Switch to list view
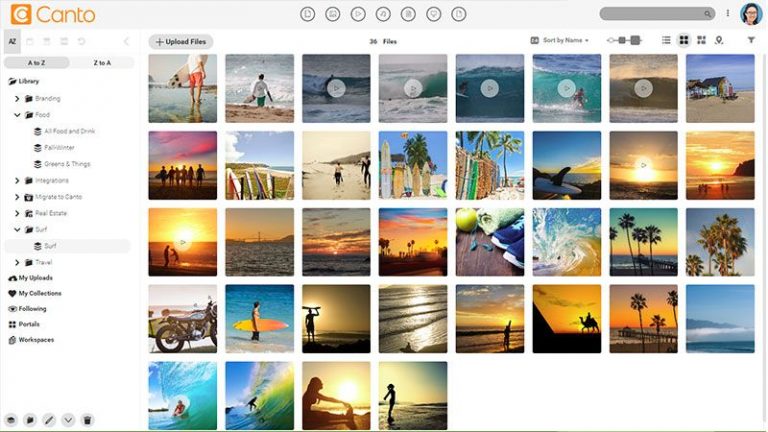This screenshot has width=768, height=432. click(x=666, y=40)
